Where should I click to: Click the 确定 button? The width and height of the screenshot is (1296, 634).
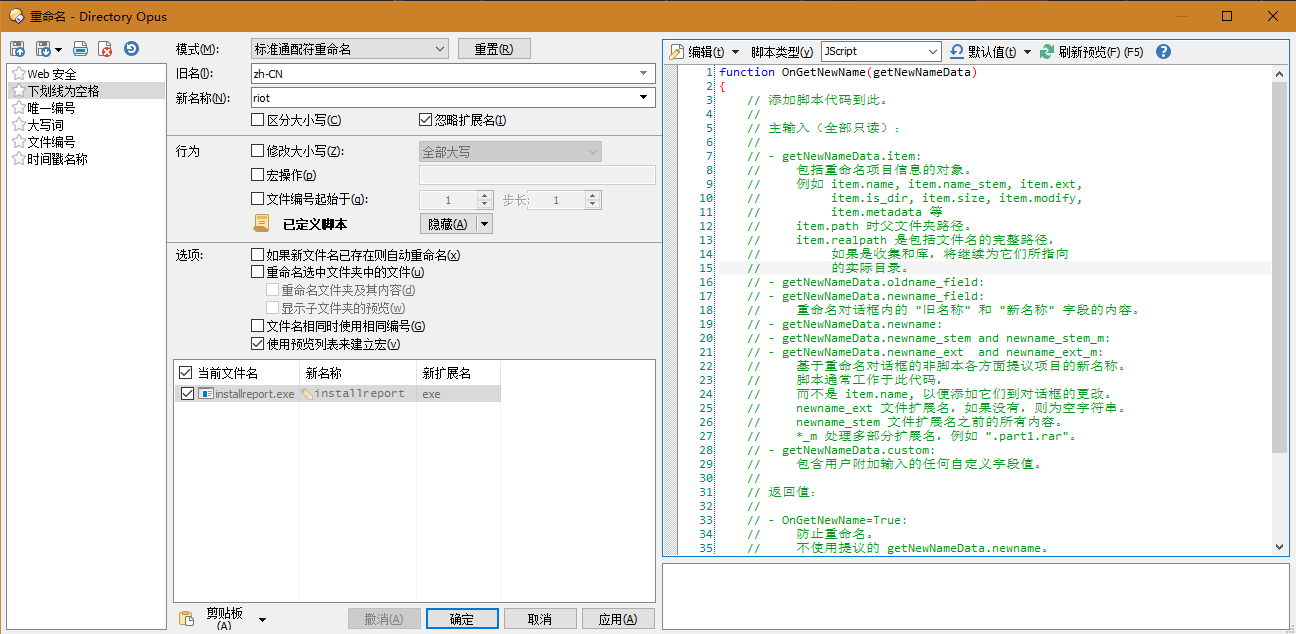click(462, 619)
